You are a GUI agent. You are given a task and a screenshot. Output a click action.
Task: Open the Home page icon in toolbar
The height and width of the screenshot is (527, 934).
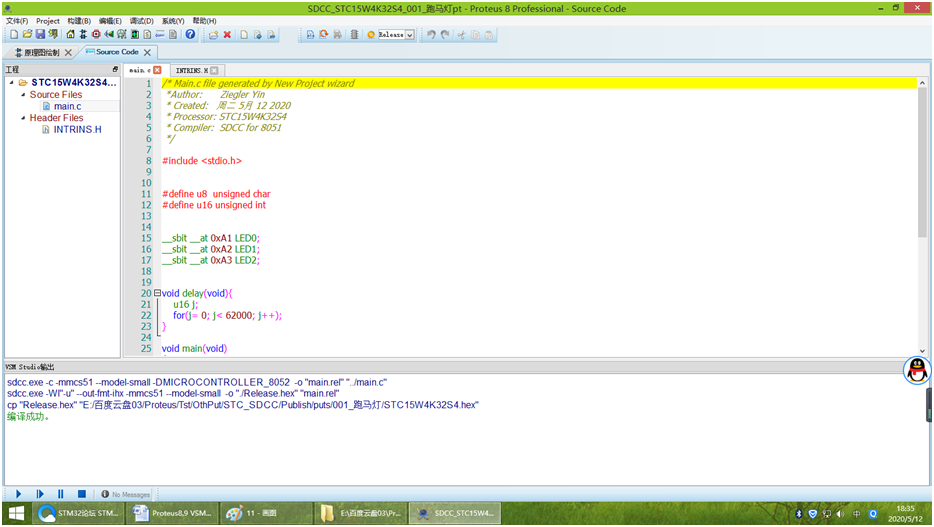pos(70,34)
